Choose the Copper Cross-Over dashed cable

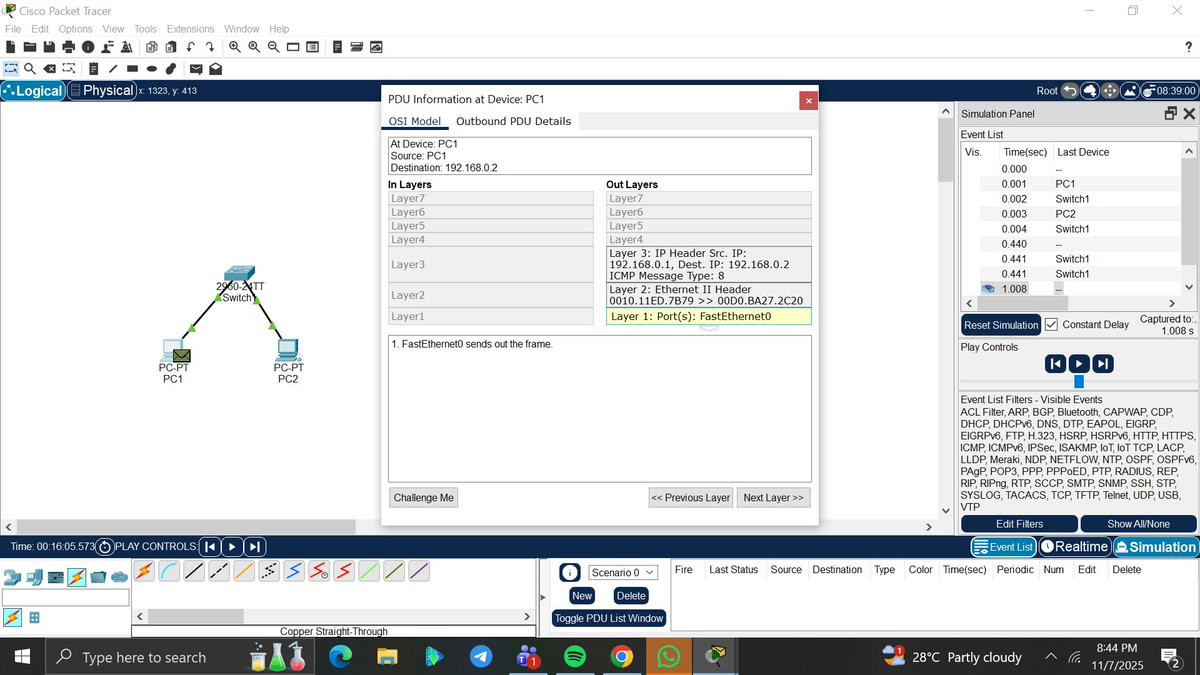pos(219,572)
